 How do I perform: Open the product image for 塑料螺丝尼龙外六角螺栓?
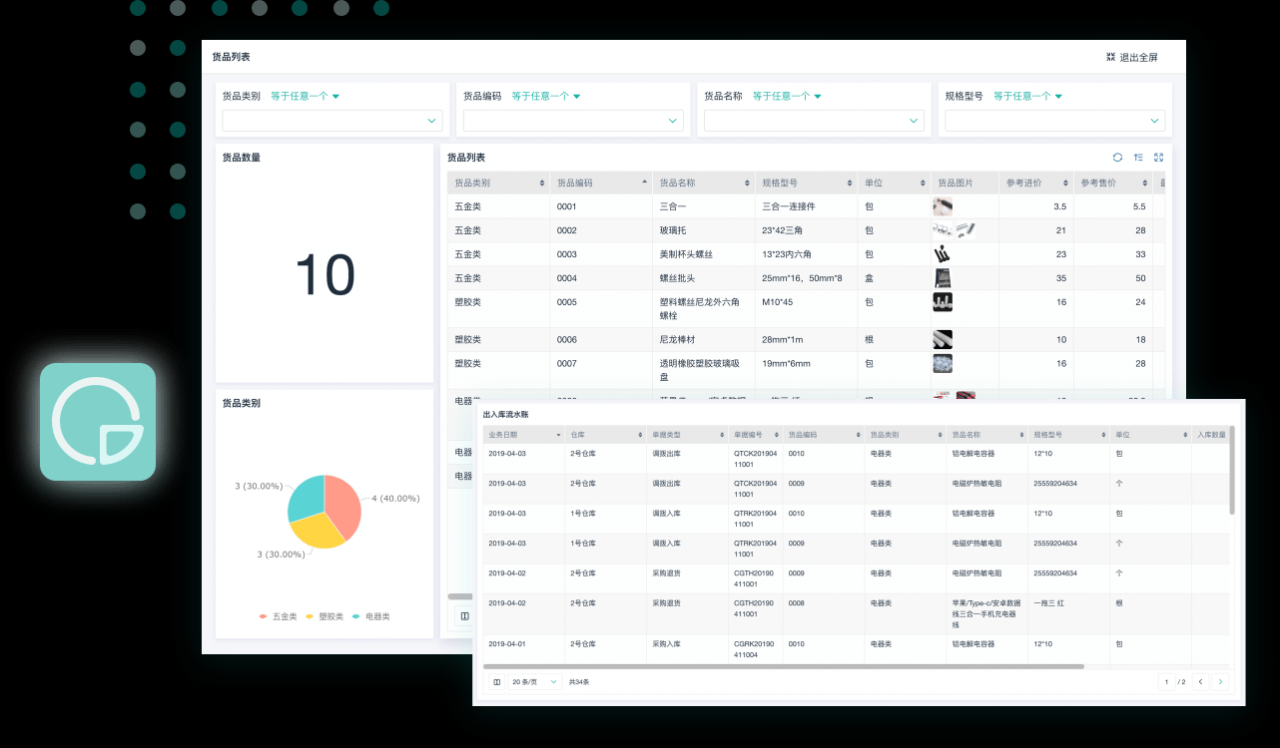942,302
